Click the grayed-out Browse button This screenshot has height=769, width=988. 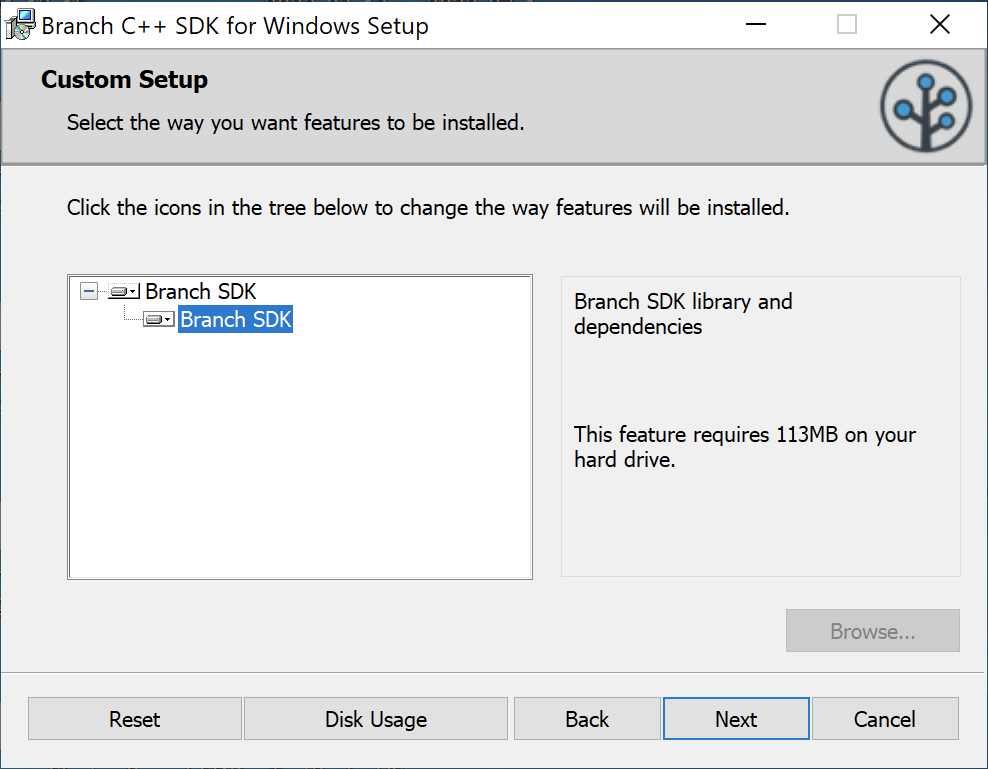pos(873,630)
